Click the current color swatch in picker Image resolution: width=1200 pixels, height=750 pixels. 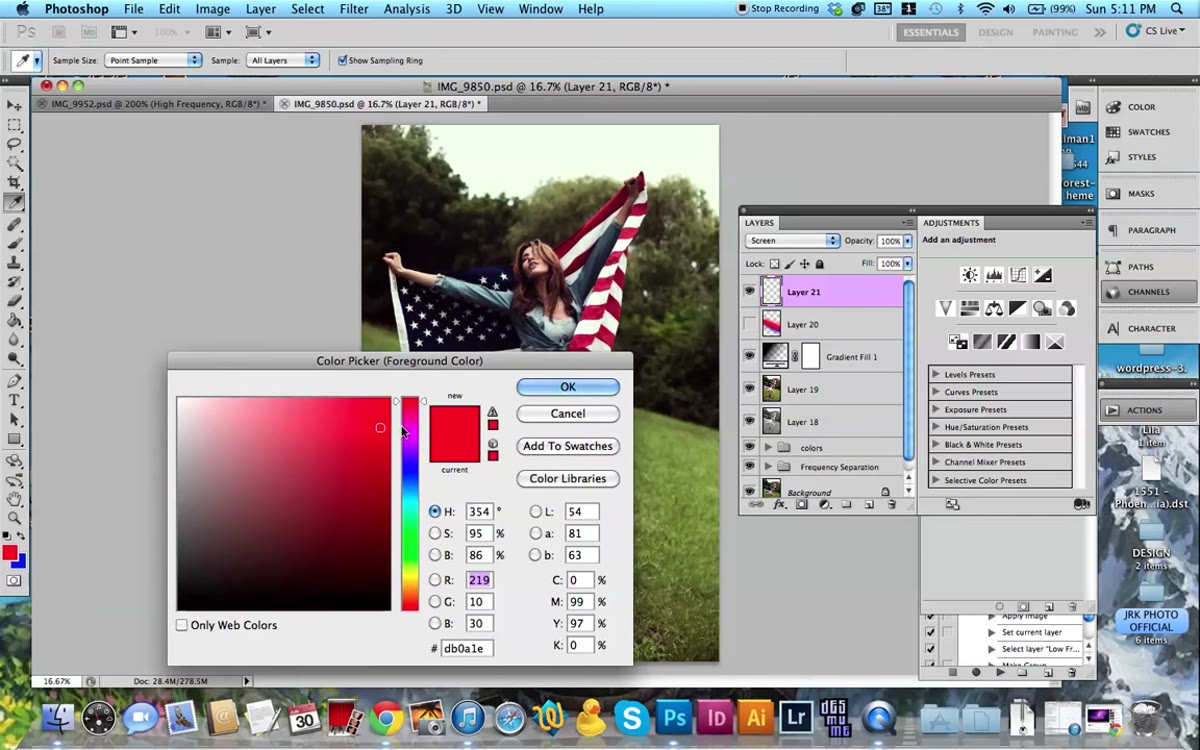[455, 448]
